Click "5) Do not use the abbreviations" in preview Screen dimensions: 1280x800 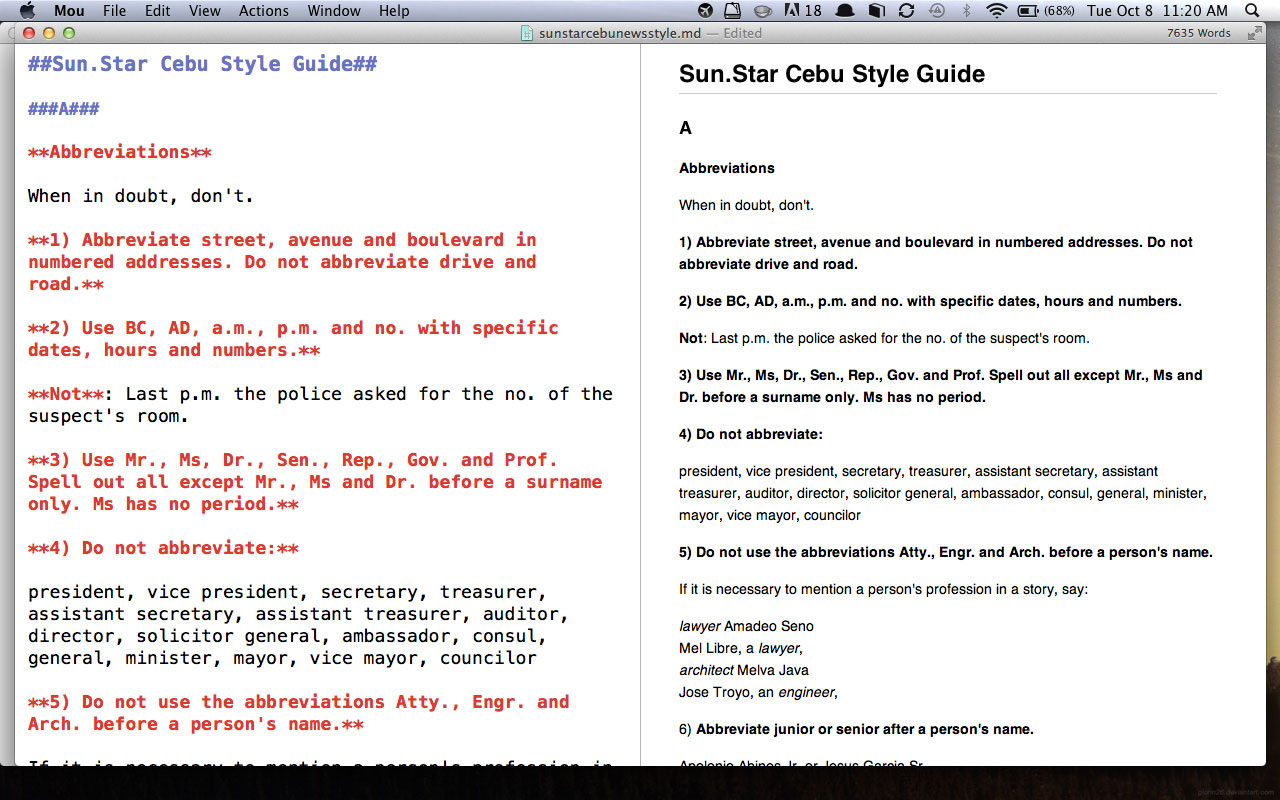click(945, 552)
